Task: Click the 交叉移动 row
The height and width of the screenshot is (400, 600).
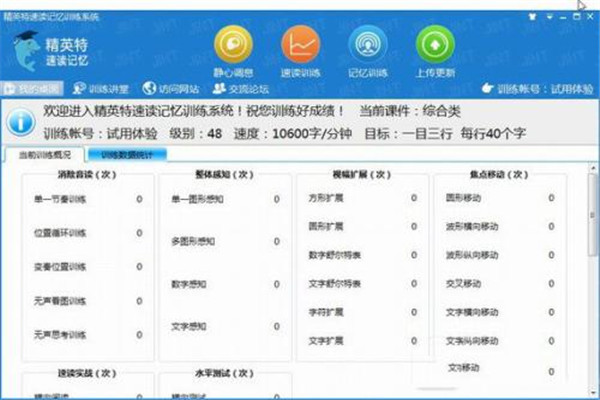Action: [500, 284]
